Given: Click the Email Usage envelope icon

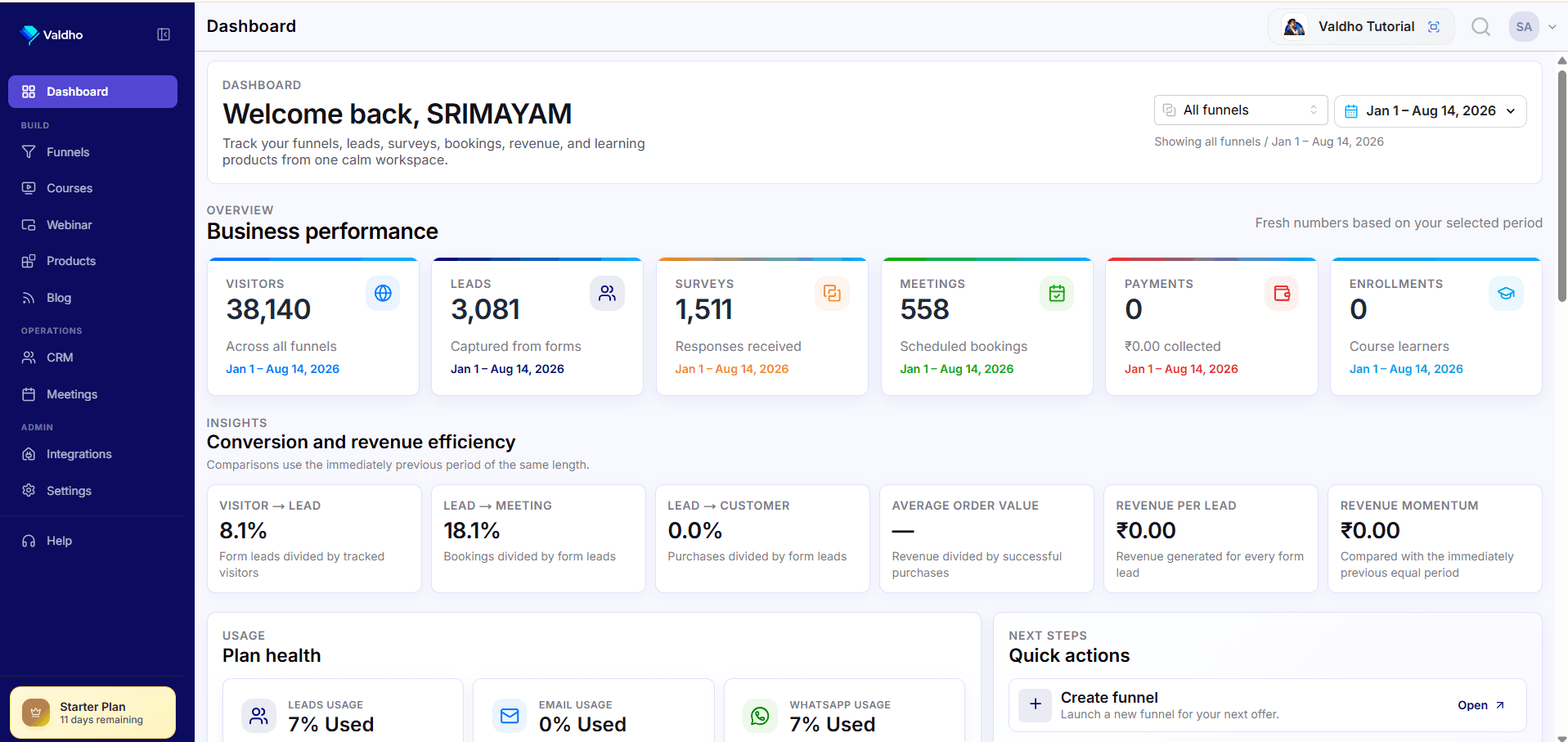Looking at the screenshot, I should point(510,716).
